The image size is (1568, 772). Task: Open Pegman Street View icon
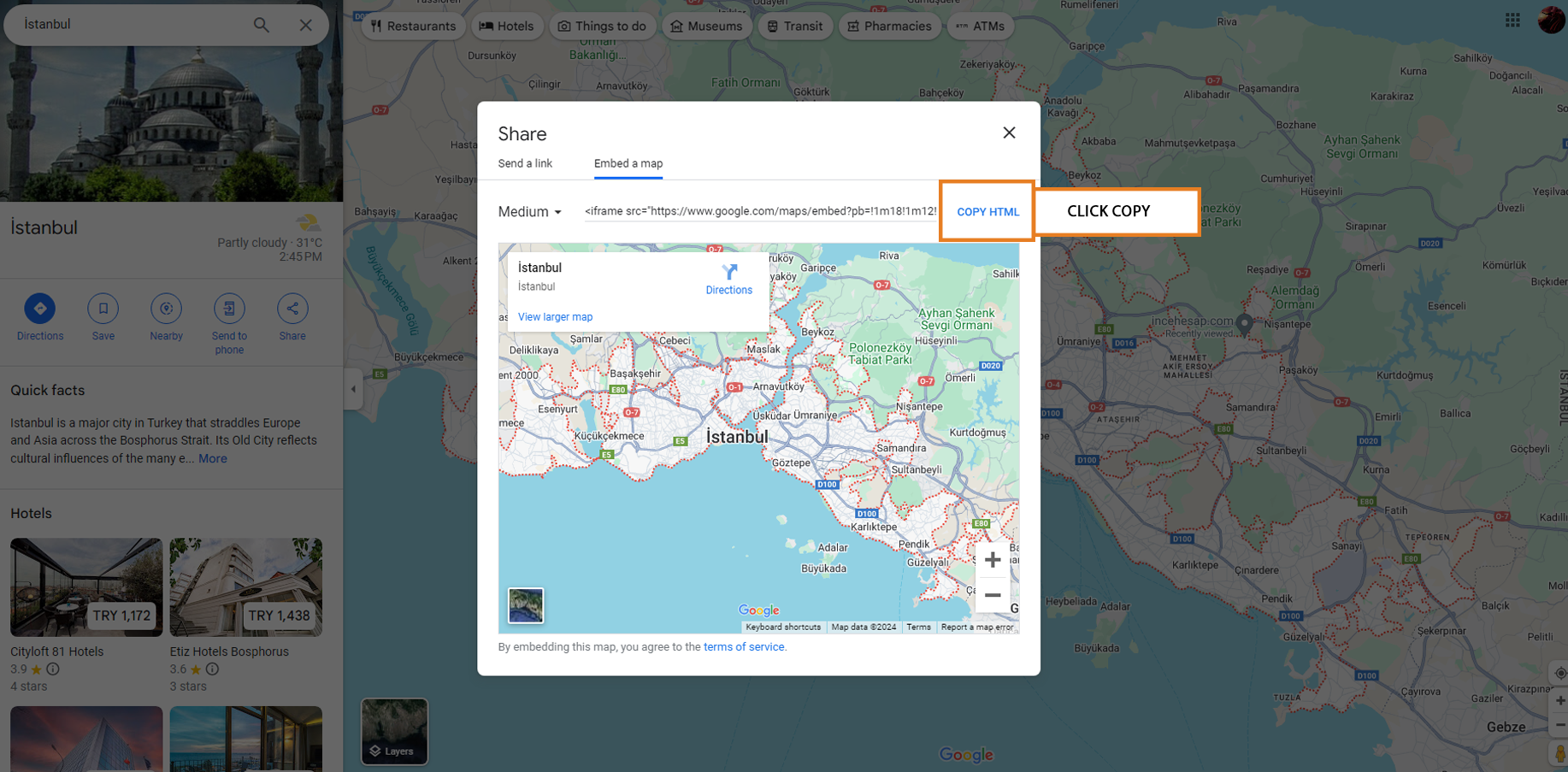1559,754
